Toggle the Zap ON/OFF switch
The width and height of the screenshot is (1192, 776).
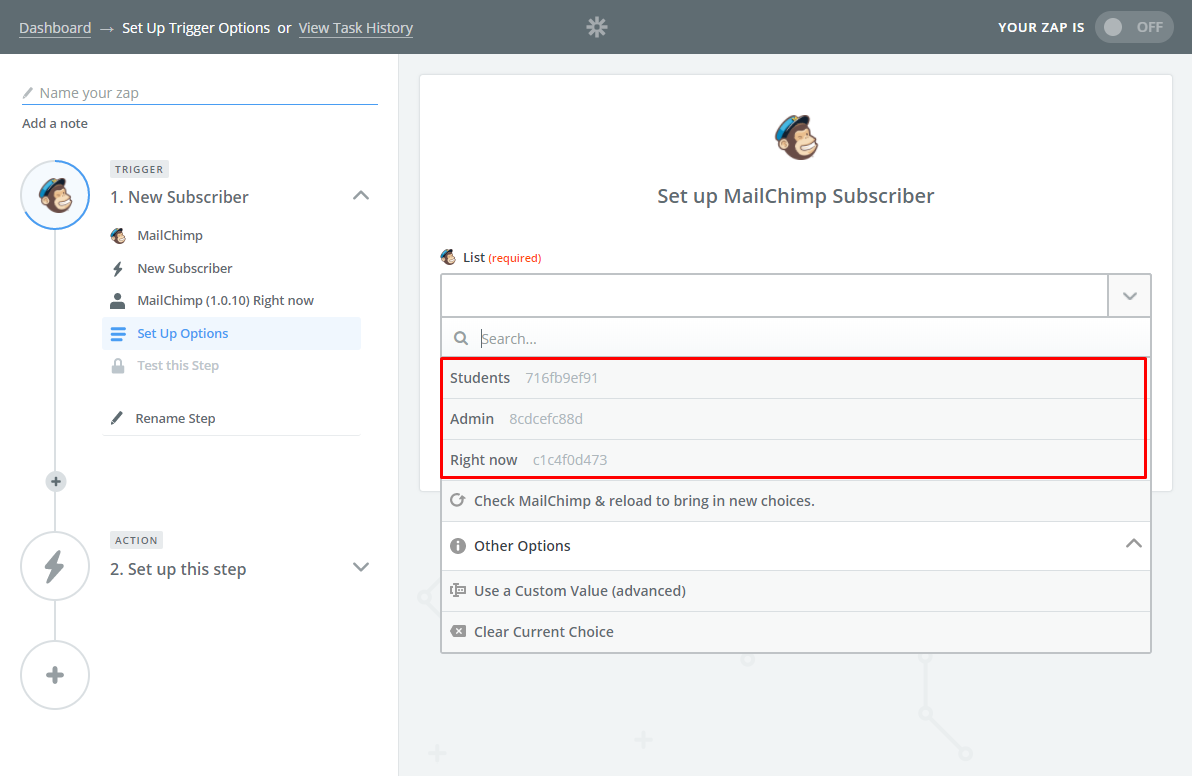click(x=1133, y=27)
